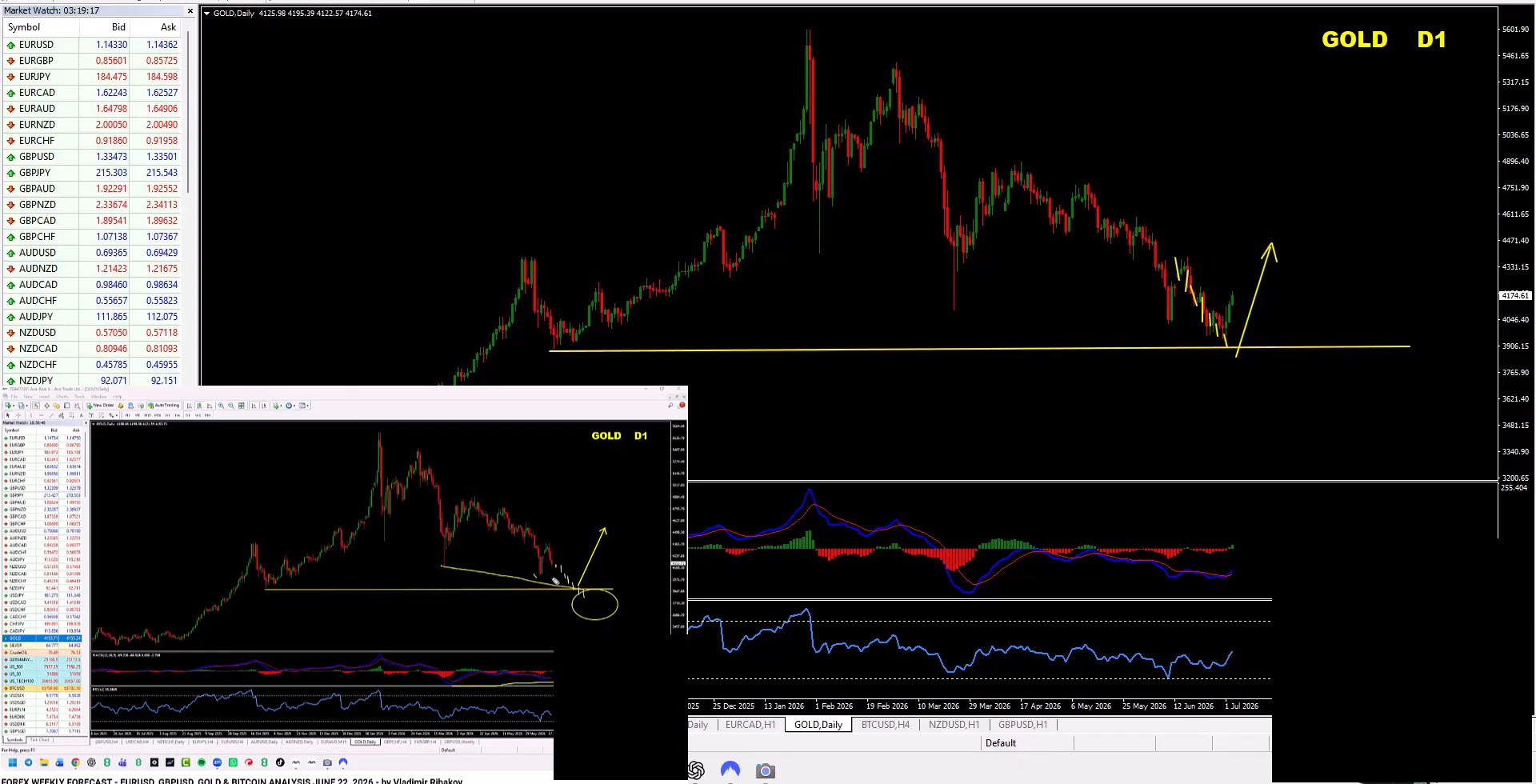This screenshot has width=1536, height=784.
Task: Switch chart to line chart type
Action: click(x=210, y=406)
